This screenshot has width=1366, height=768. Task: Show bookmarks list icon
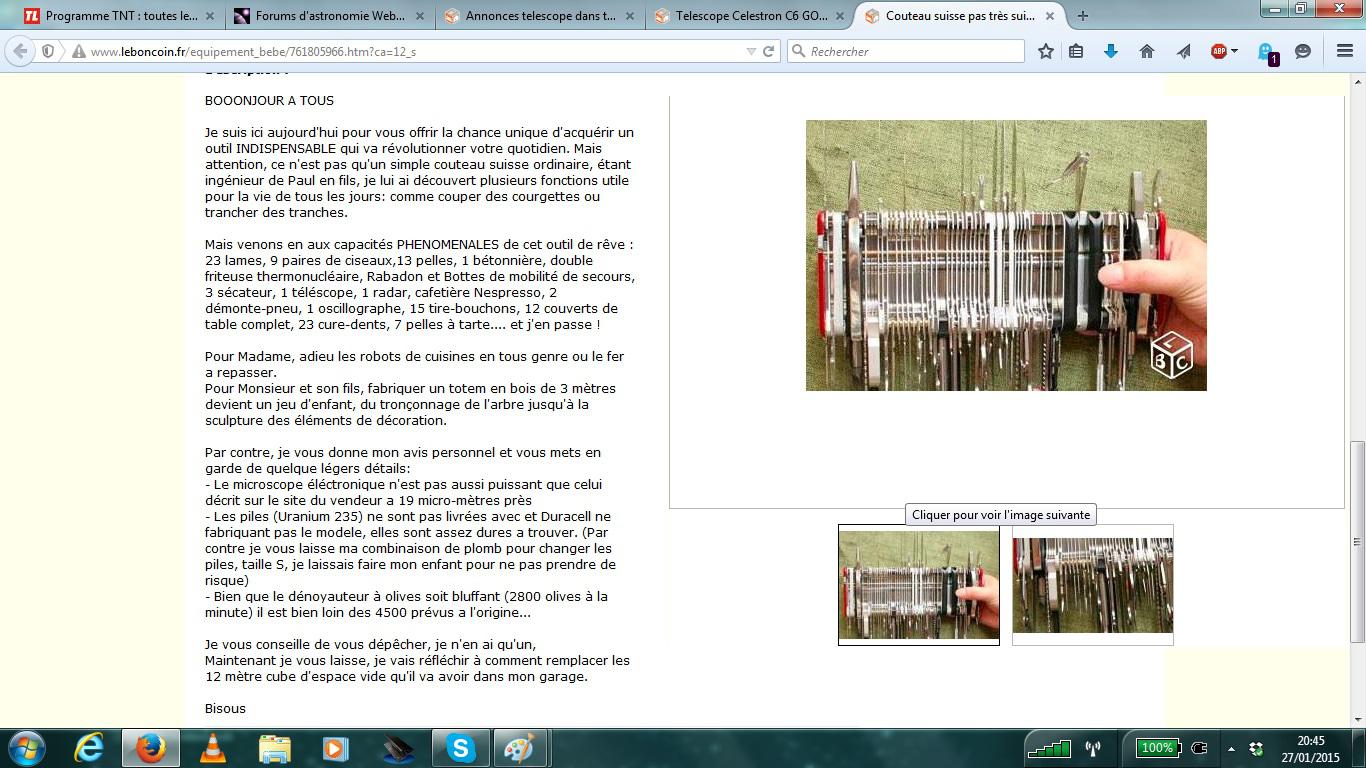click(x=1076, y=51)
